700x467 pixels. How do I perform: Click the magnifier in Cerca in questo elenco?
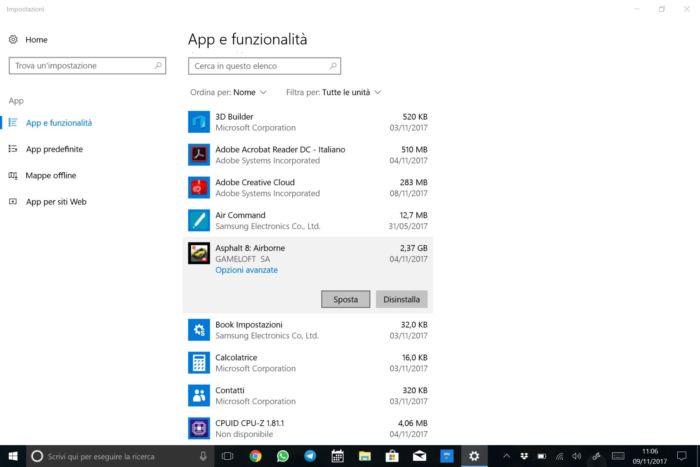tap(333, 66)
